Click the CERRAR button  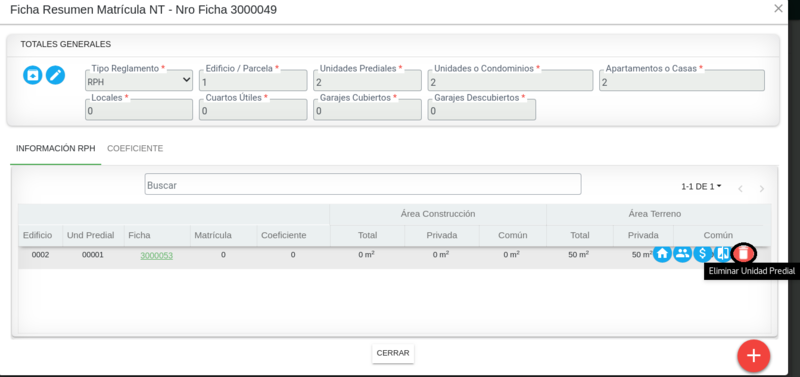coord(393,353)
